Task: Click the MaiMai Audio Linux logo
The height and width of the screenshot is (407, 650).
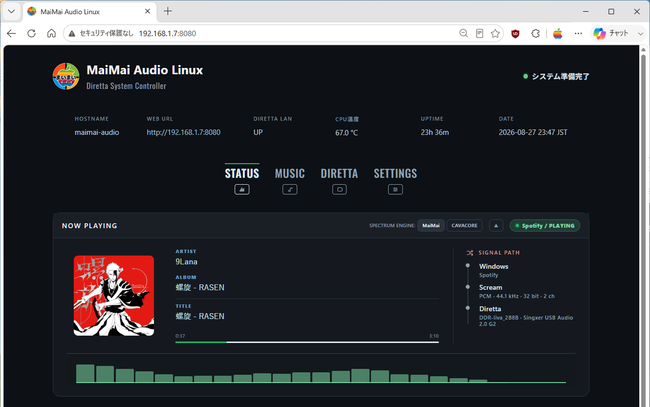Action: (x=66, y=76)
